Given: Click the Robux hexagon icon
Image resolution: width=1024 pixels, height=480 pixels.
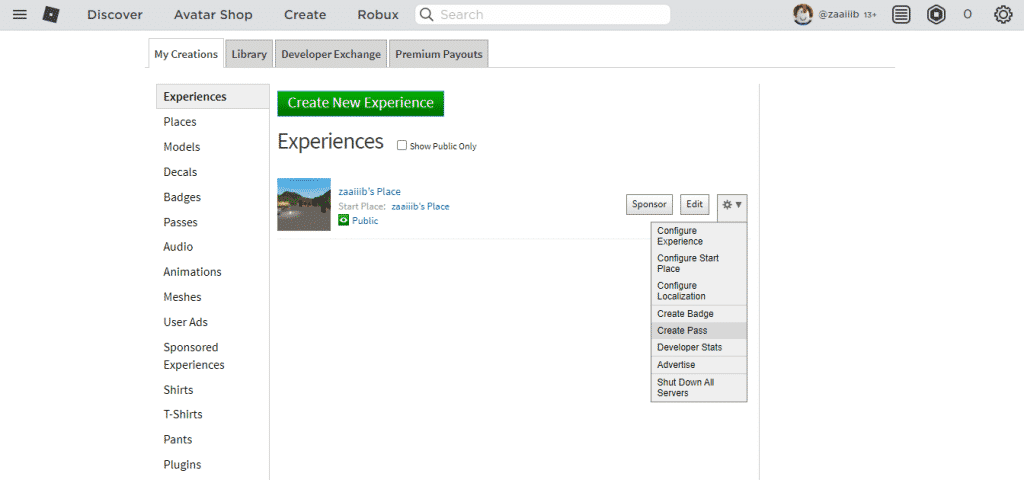Looking at the screenshot, I should tap(936, 14).
